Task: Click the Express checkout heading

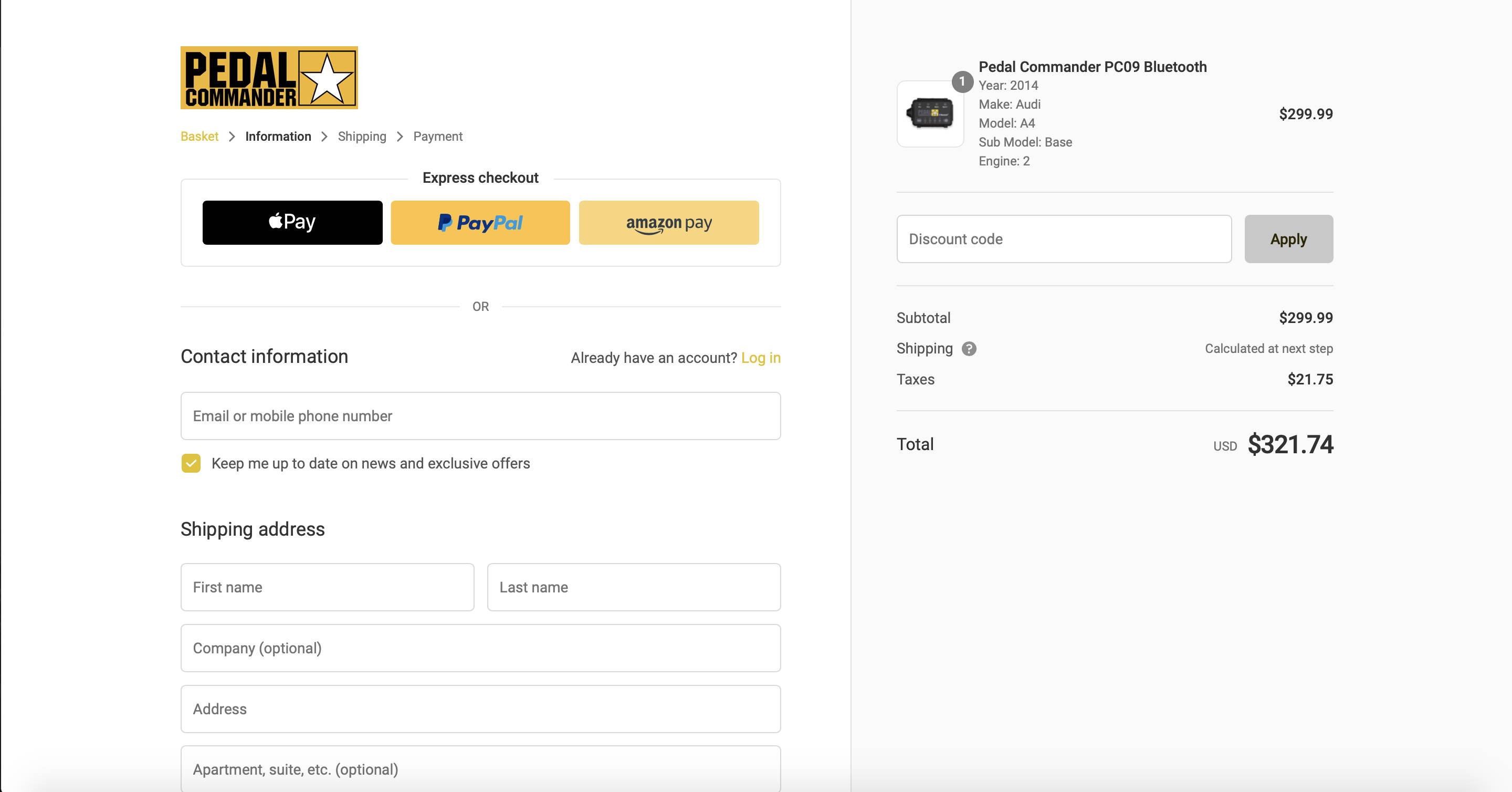Action: pos(480,178)
